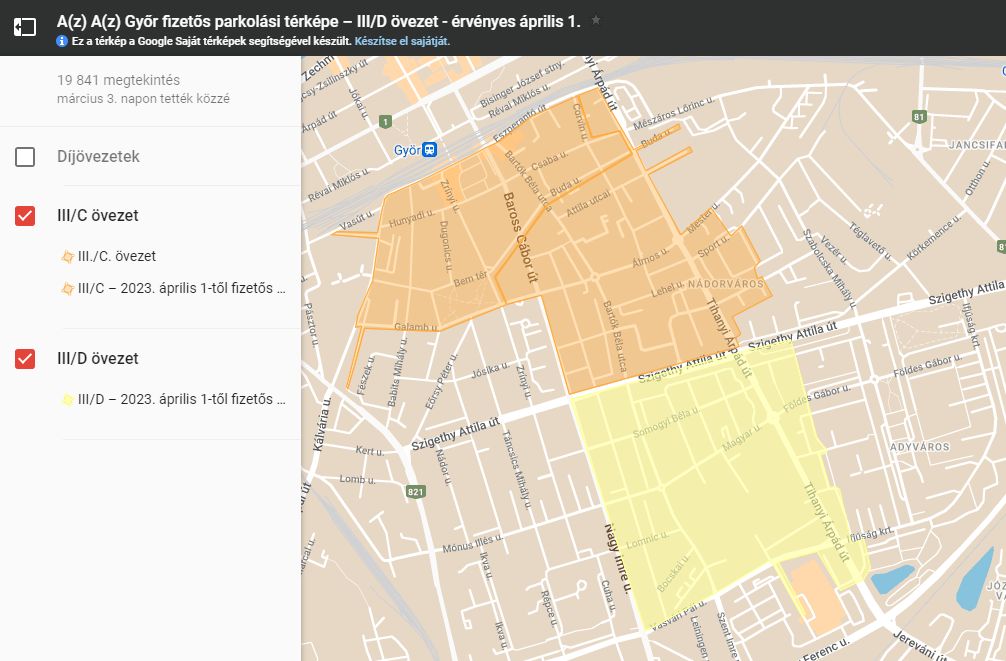Select 'III/C – 2023. április 1-től fizetős' item
The width and height of the screenshot is (1006, 661).
pos(181,289)
